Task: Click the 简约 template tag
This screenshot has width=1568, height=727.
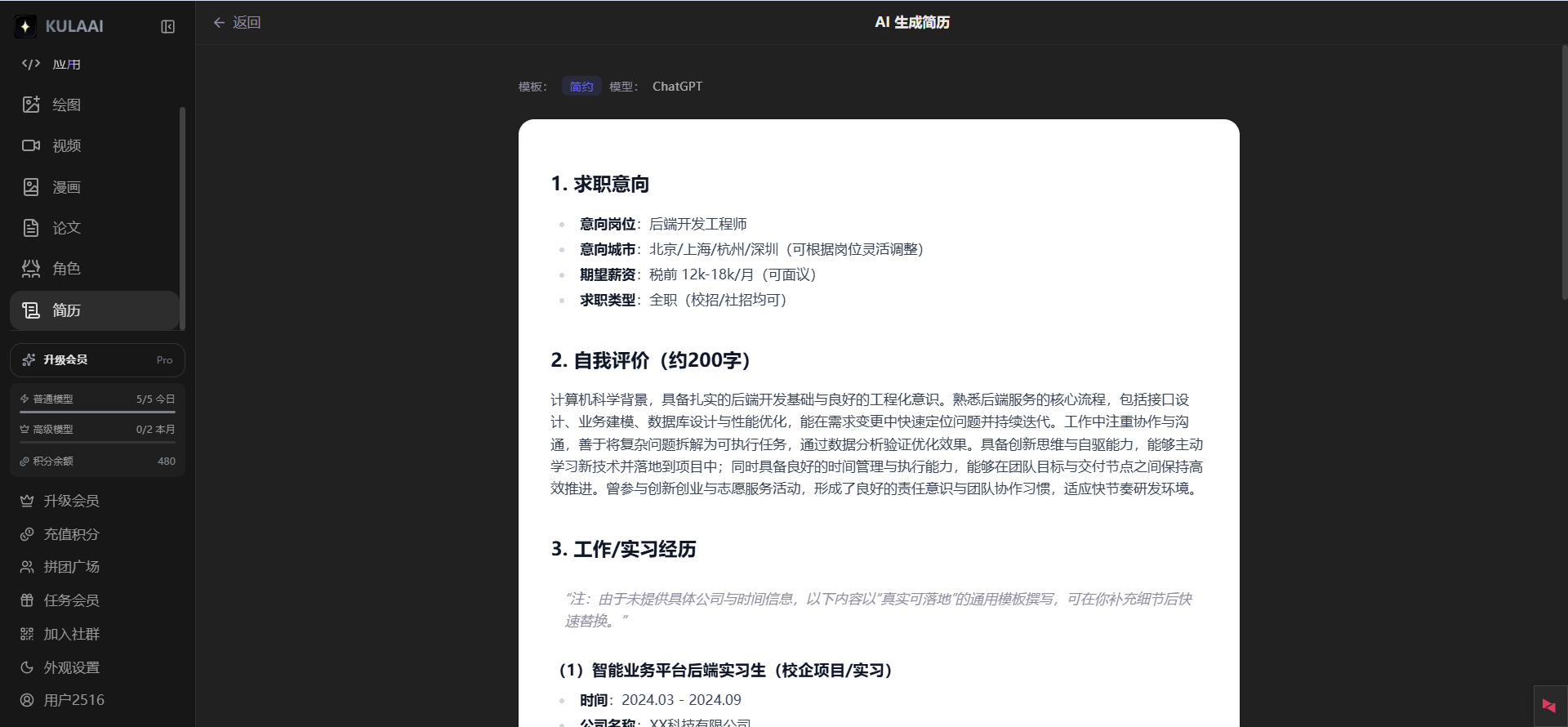Action: [x=581, y=87]
